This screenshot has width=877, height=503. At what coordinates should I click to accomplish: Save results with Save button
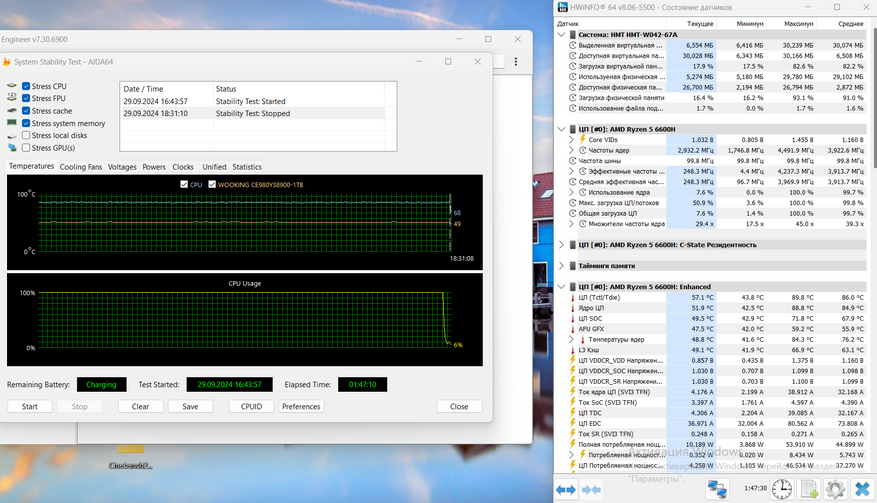click(x=190, y=407)
